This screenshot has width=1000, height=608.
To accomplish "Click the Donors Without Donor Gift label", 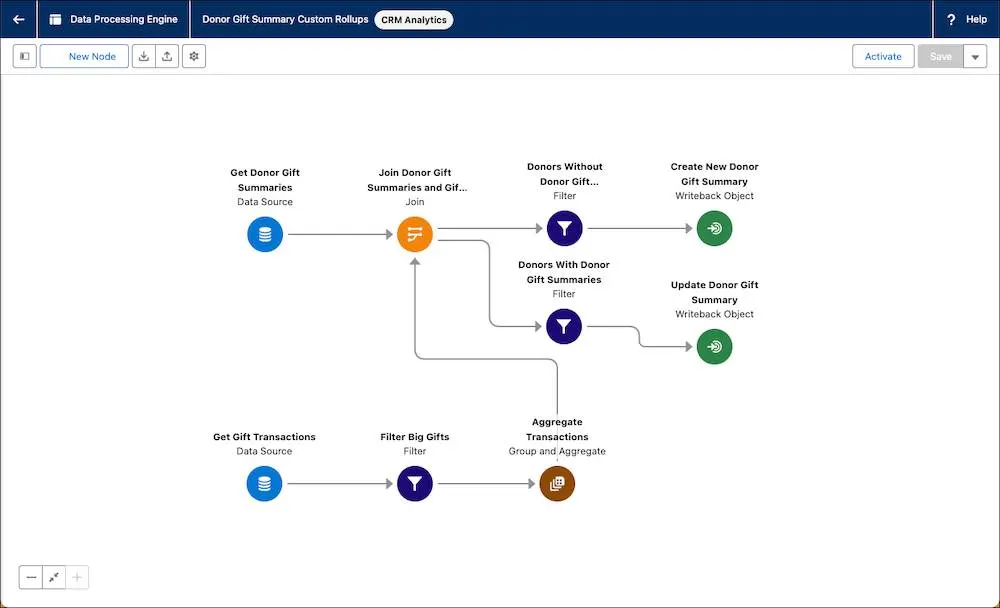I will (564, 174).
